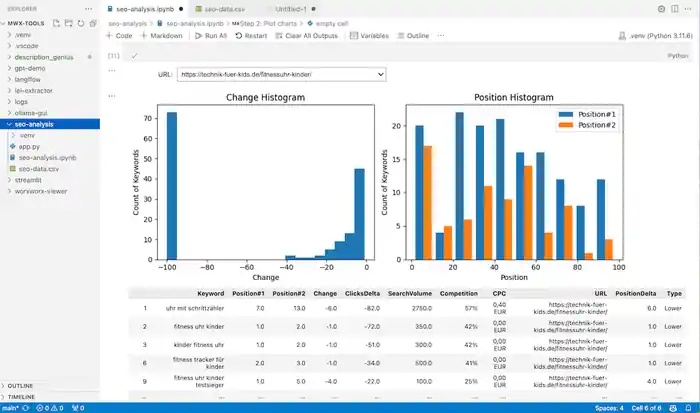
Task: Click the empty cell breadcrumb item
Action: 332,23
